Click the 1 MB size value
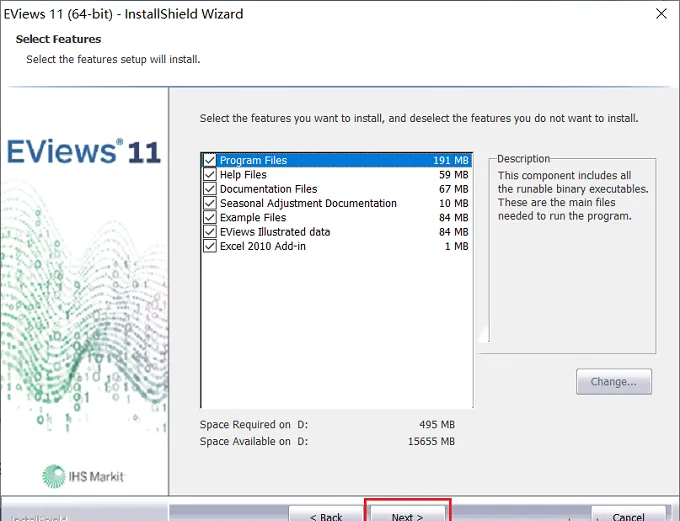This screenshot has width=680, height=521. click(457, 246)
